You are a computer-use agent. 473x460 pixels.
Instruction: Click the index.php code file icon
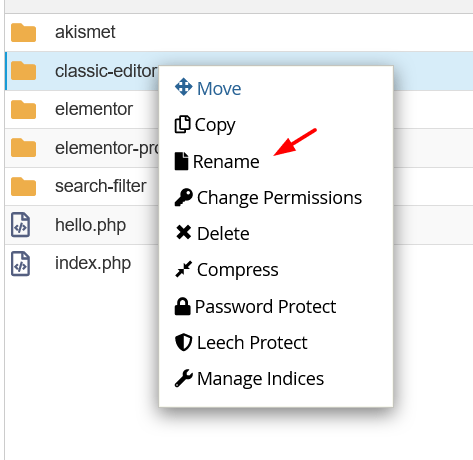coord(21,264)
